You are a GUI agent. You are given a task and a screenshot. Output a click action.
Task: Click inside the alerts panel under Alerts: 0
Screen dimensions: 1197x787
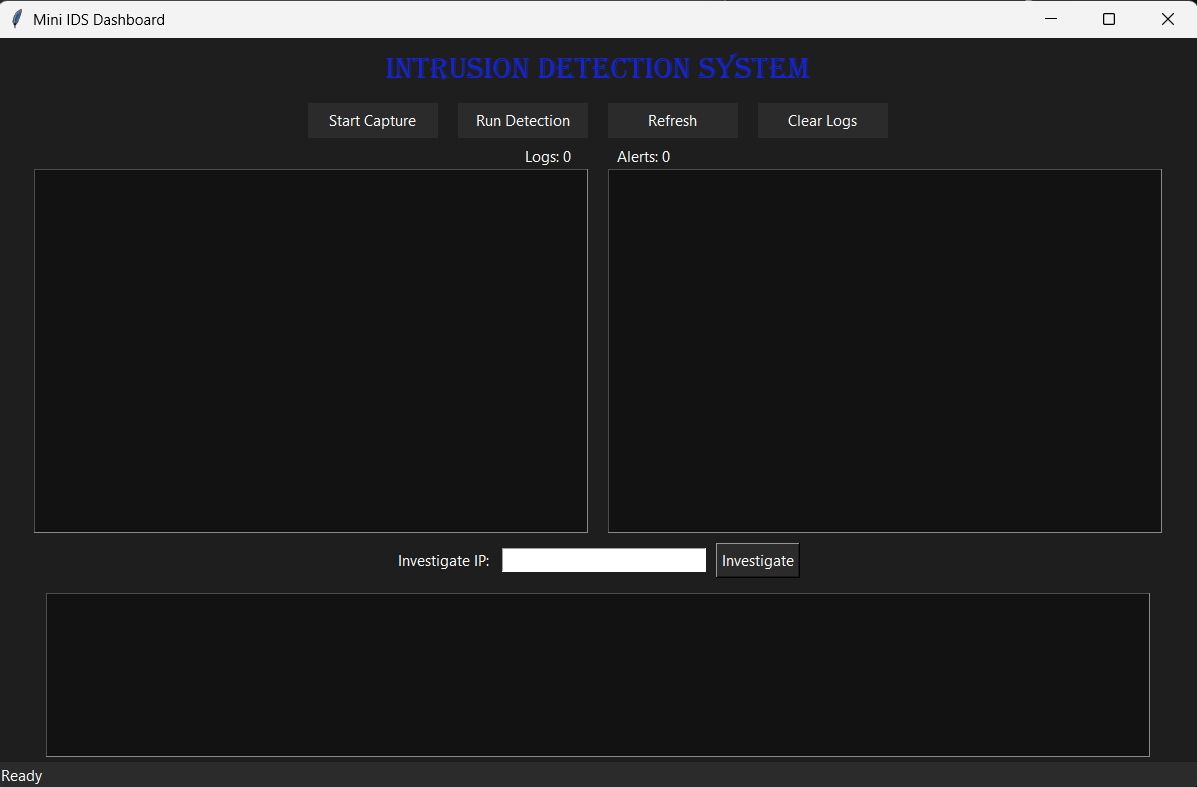885,351
